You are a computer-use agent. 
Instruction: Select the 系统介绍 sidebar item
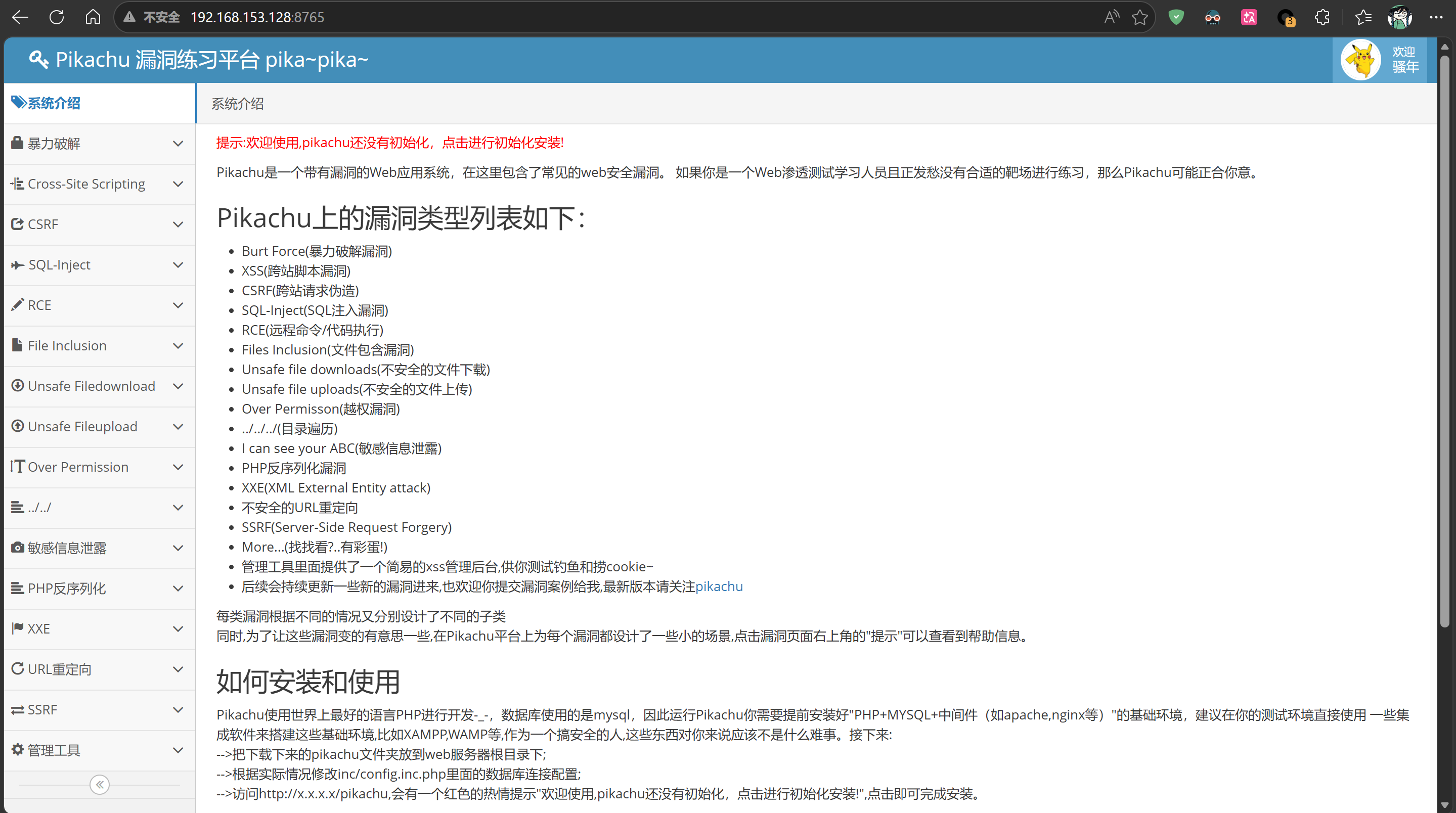54,103
